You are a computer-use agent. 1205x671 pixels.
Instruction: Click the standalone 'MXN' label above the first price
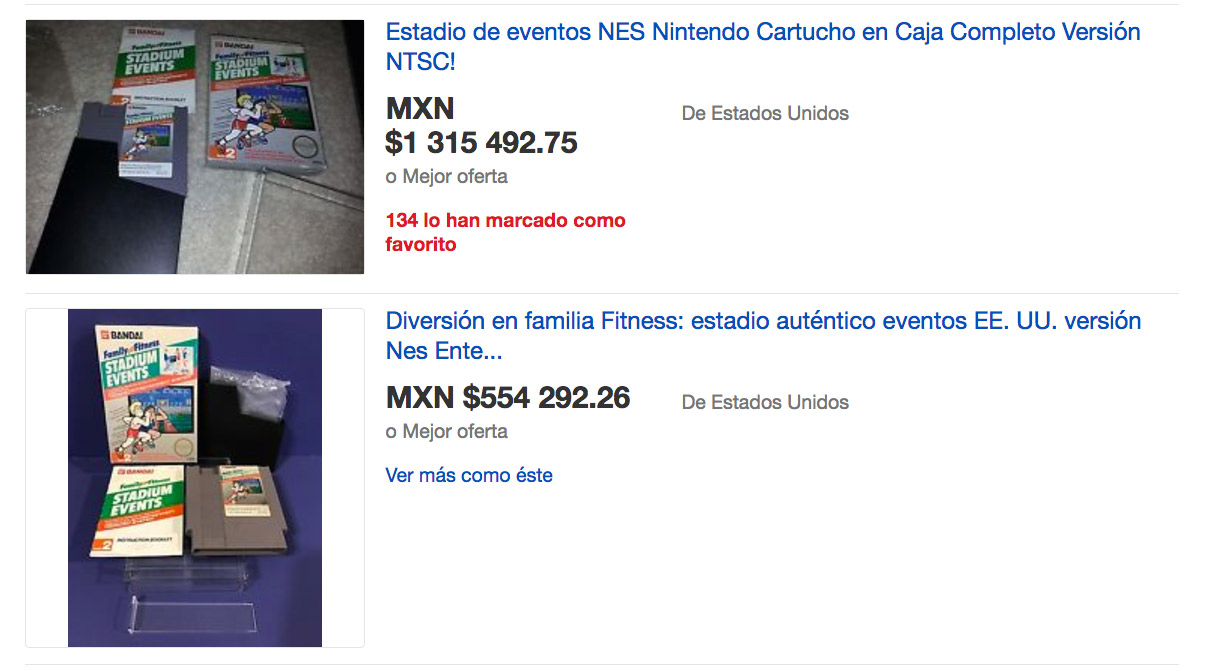click(420, 108)
